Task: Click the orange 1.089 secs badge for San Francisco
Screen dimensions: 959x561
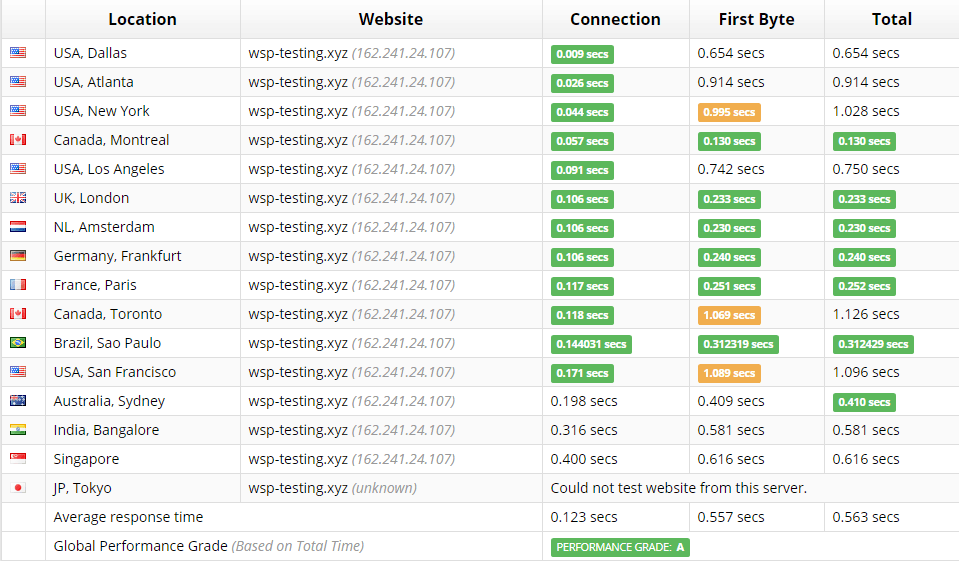Action: (x=729, y=373)
